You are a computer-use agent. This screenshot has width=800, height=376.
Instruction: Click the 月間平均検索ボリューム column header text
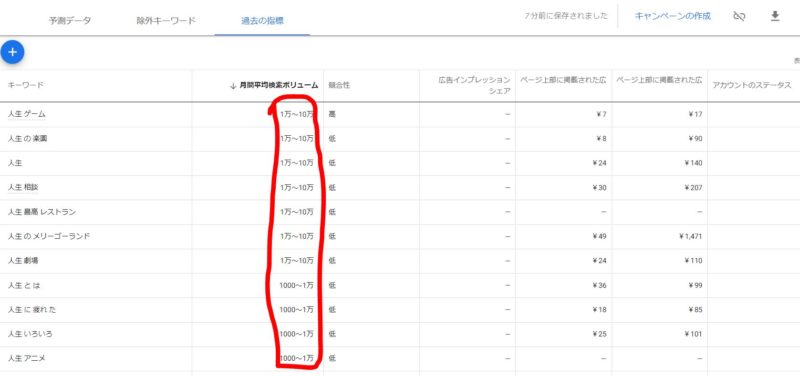279,85
